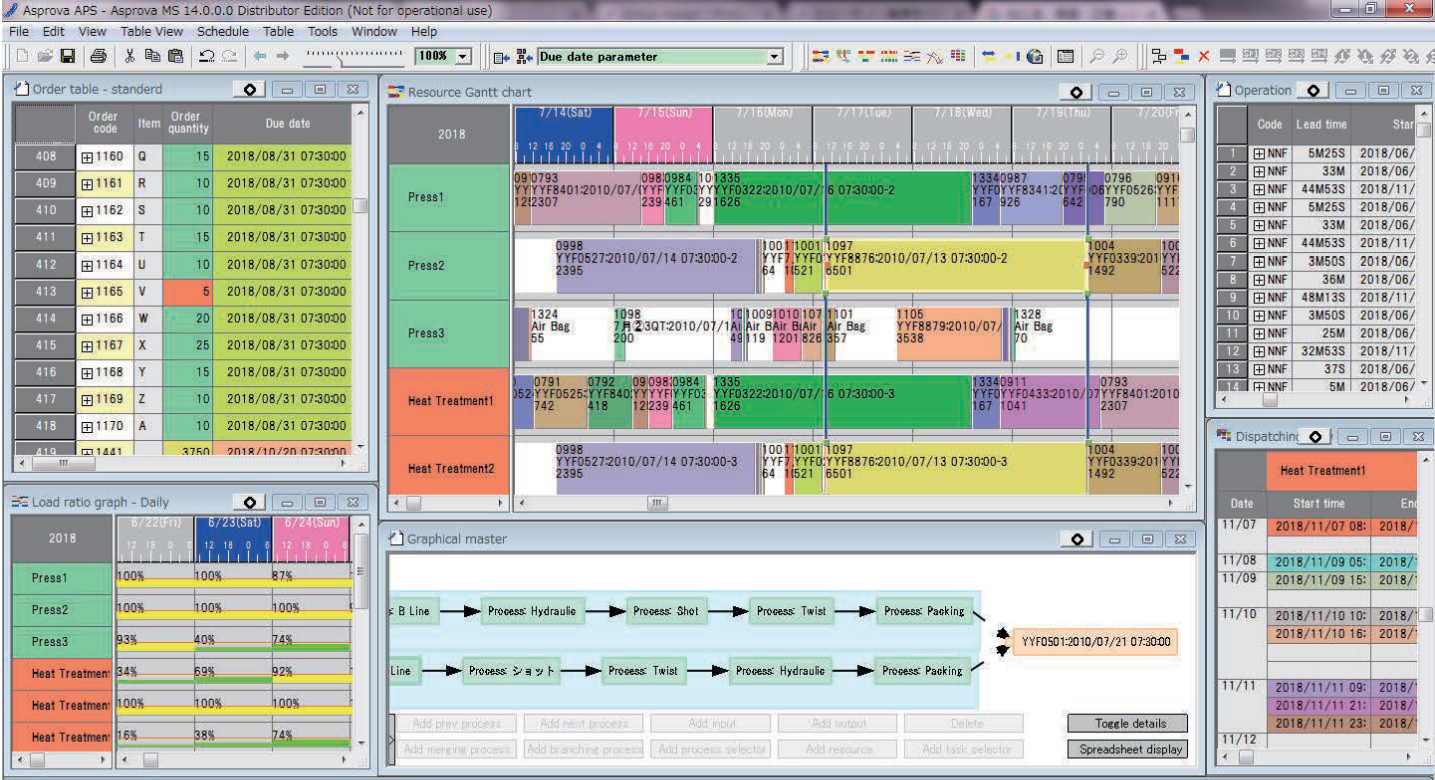The image size is (1435, 780).
Task: Click the globe icon in toolbar
Action: (x=1035, y=56)
